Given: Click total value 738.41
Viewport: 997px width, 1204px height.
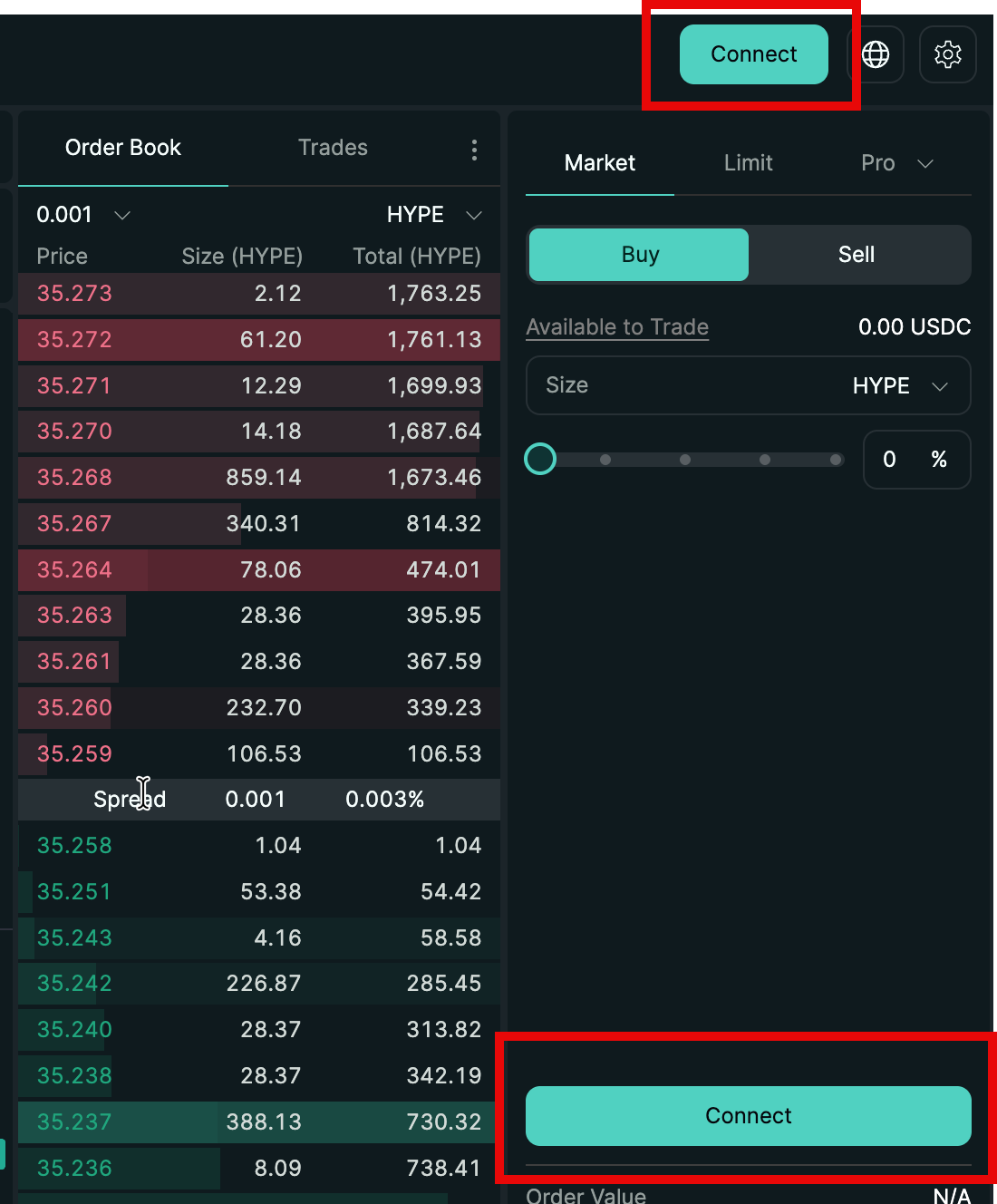Looking at the screenshot, I should click(444, 1169).
